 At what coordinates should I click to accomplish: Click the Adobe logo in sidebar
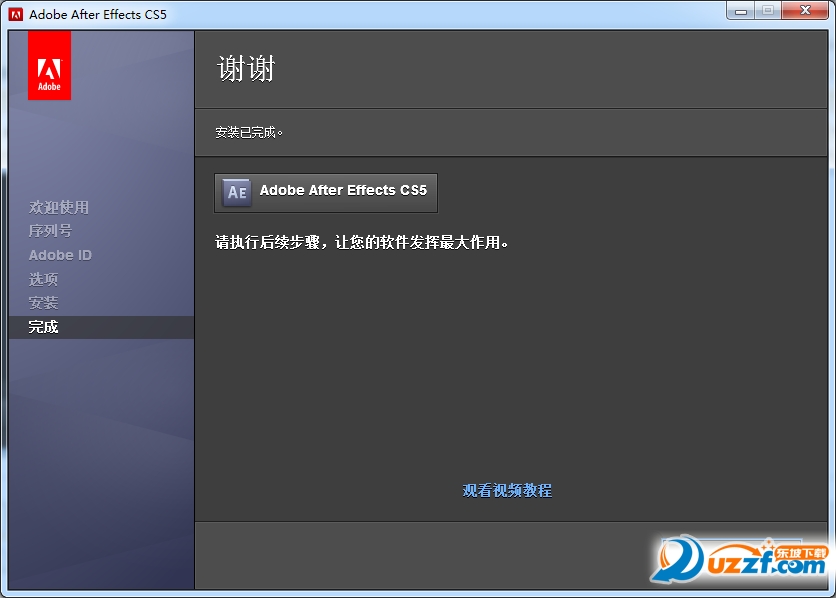(49, 65)
